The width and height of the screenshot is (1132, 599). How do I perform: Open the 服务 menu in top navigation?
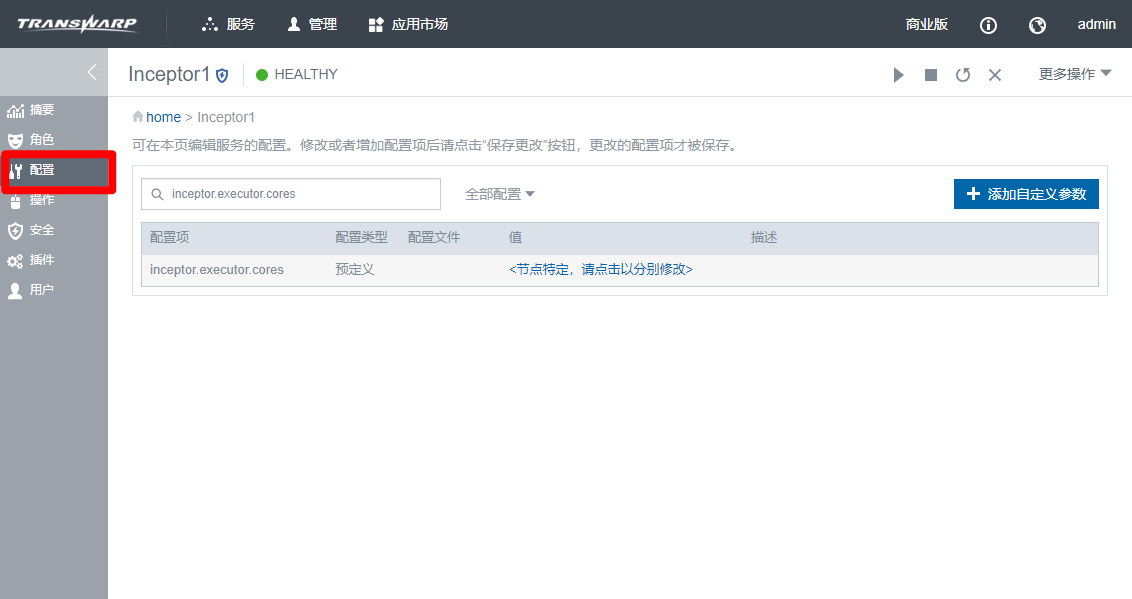click(229, 24)
